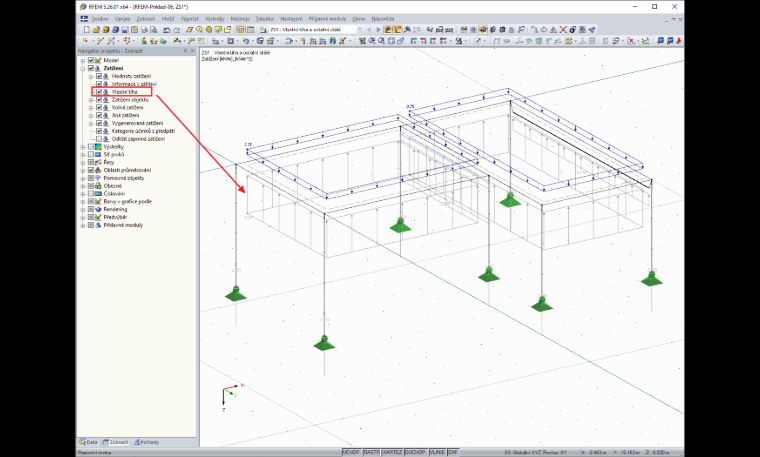Open the Zobrazit menu

[146, 19]
